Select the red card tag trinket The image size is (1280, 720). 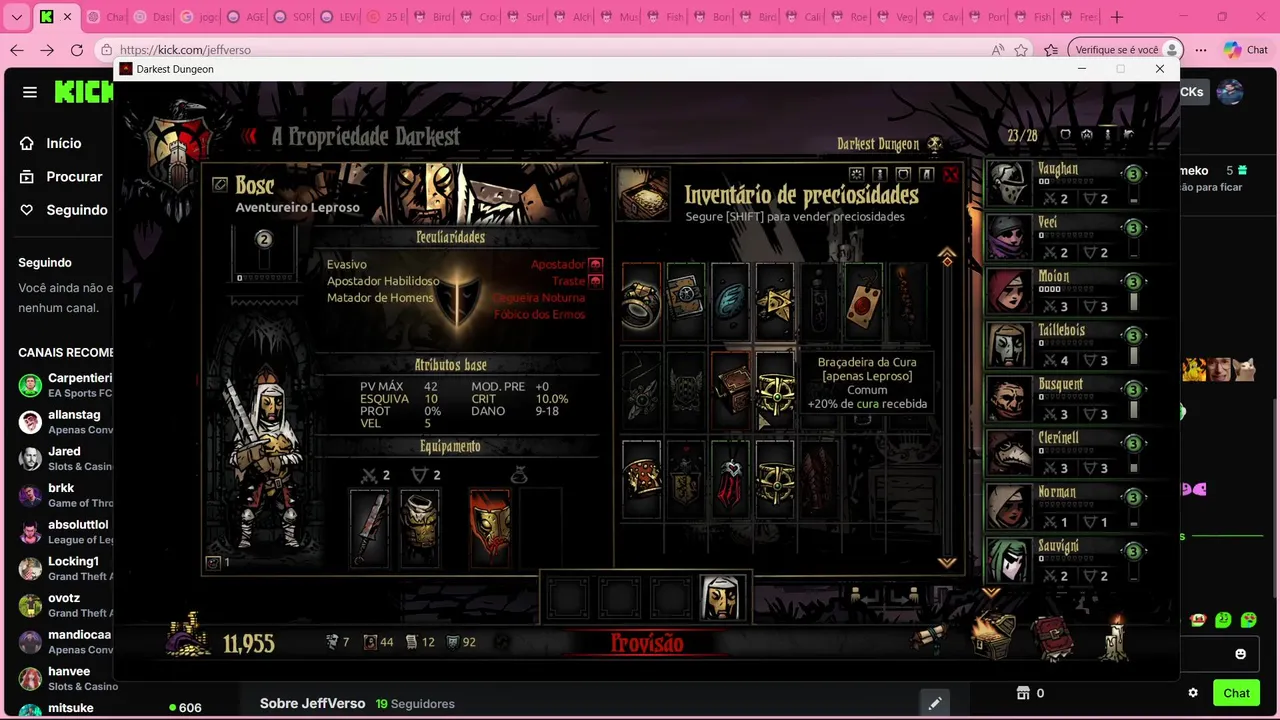point(864,303)
